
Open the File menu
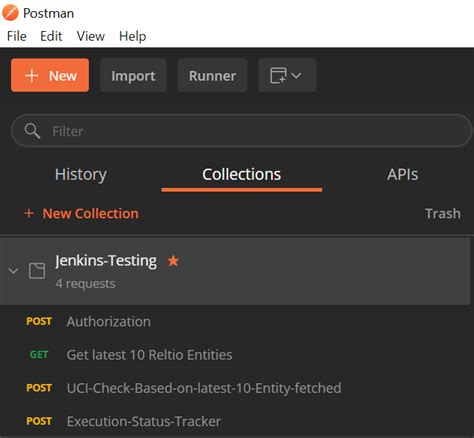click(17, 36)
